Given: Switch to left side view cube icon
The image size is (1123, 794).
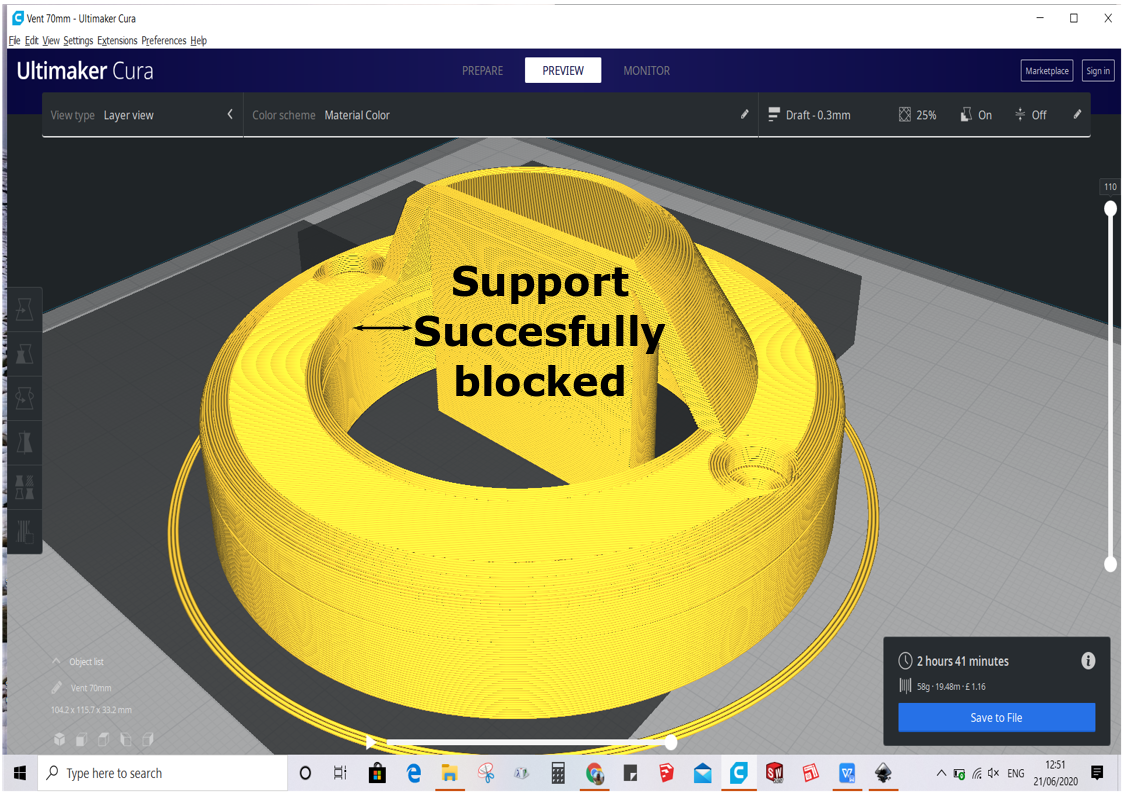Looking at the screenshot, I should click(x=126, y=739).
